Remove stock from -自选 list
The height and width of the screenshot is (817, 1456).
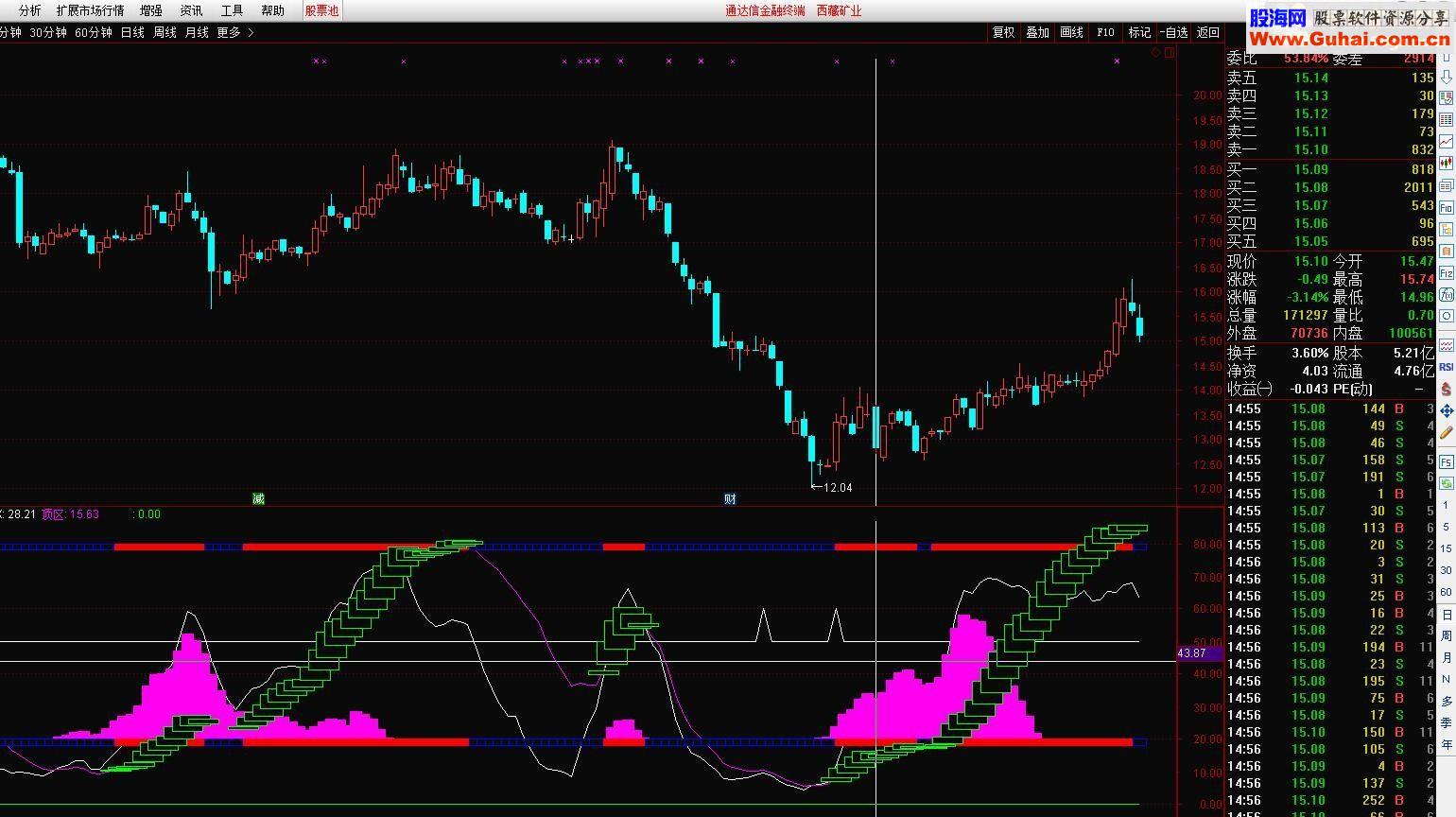tap(1173, 32)
